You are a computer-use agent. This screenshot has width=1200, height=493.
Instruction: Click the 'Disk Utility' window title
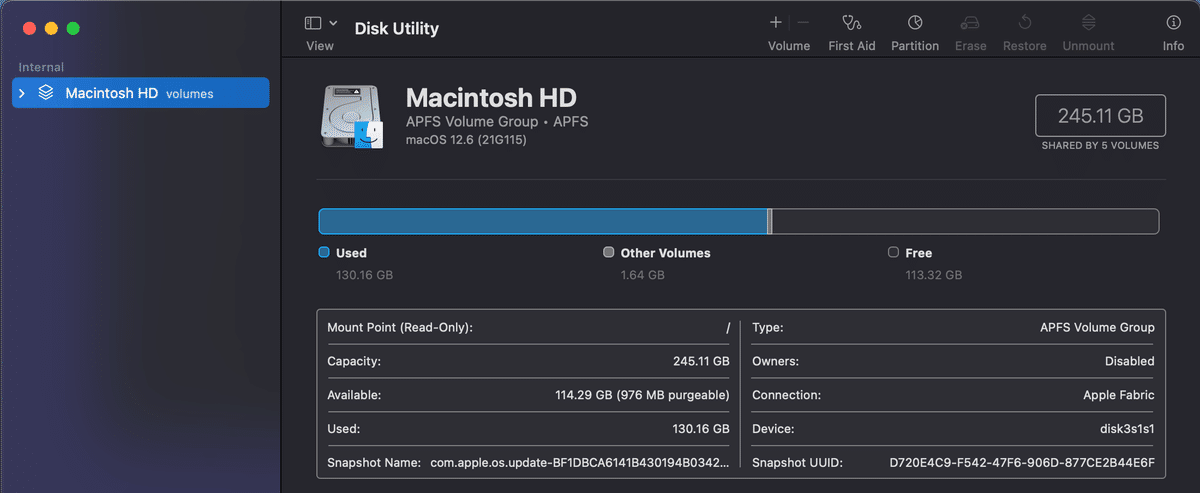coord(397,29)
